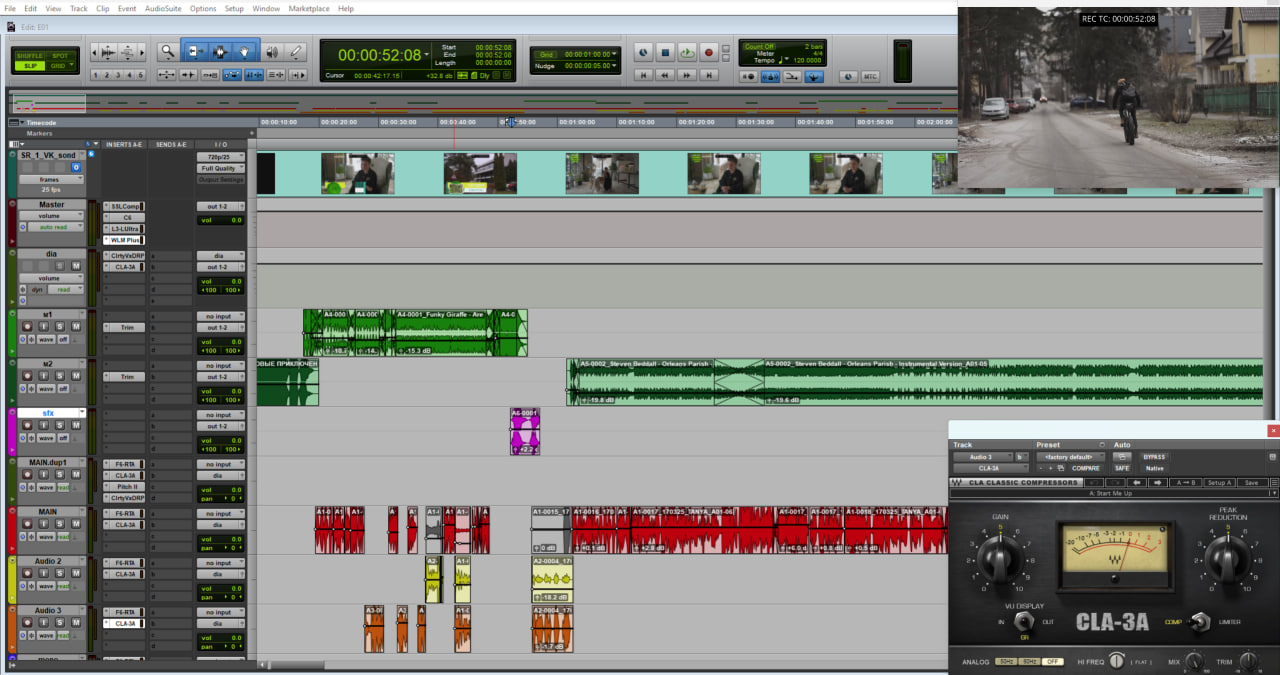Click the Online clock icon beside Stop
Image resolution: width=1280 pixels, height=675 pixels.
(x=643, y=52)
